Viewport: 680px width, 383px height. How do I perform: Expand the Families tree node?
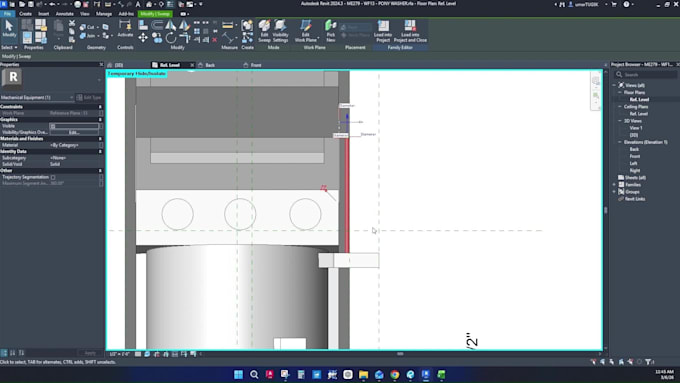point(615,185)
